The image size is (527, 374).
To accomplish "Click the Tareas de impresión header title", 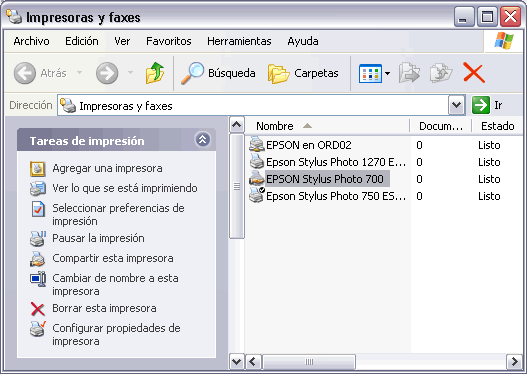I will [87, 141].
